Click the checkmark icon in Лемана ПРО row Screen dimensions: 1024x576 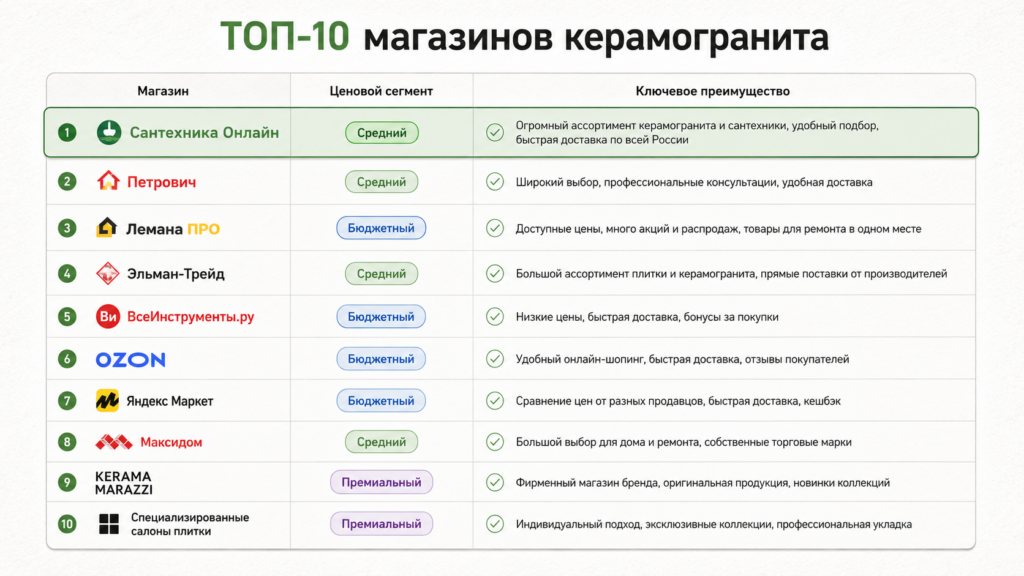(495, 228)
